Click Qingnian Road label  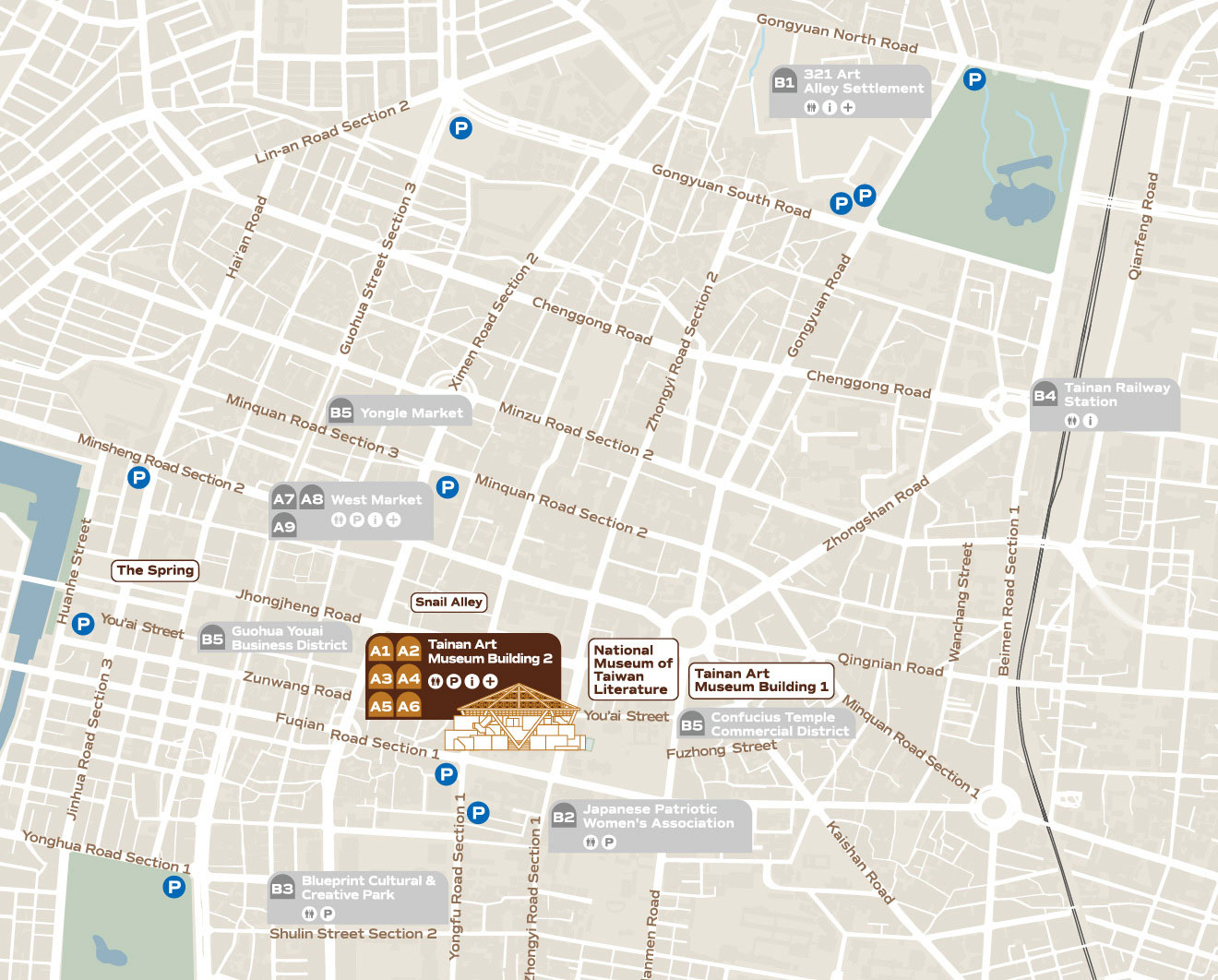(x=890, y=664)
